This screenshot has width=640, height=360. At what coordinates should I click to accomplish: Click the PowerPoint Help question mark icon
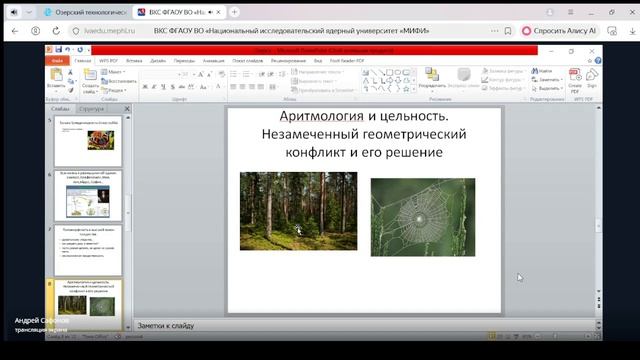pyautogui.click(x=598, y=60)
